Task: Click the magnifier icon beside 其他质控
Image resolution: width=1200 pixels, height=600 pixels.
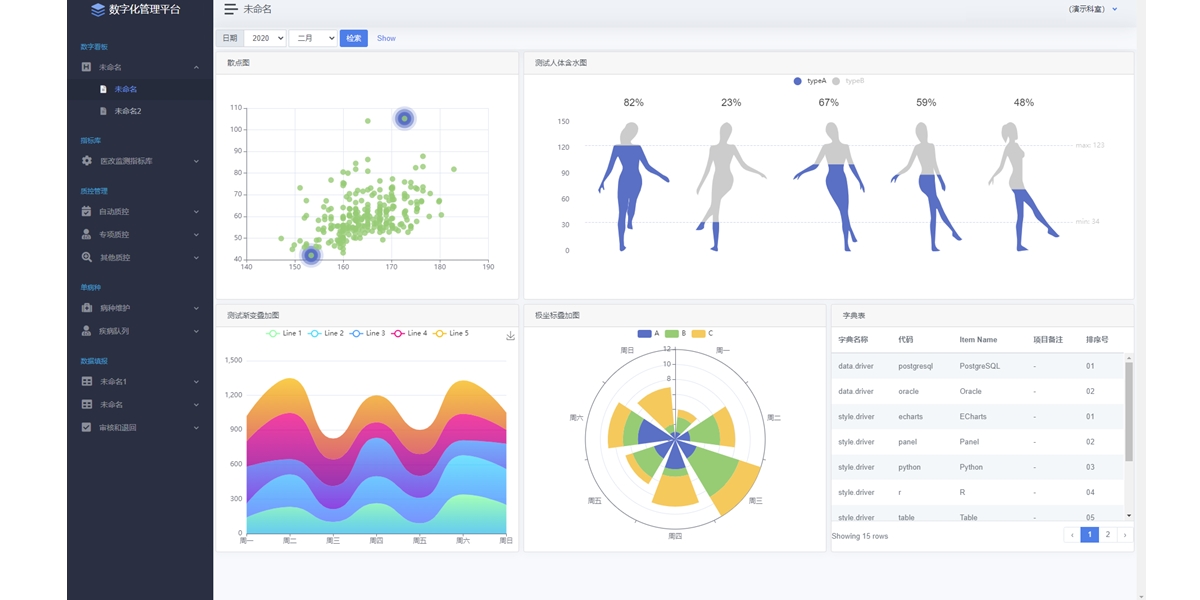Action: click(x=87, y=257)
